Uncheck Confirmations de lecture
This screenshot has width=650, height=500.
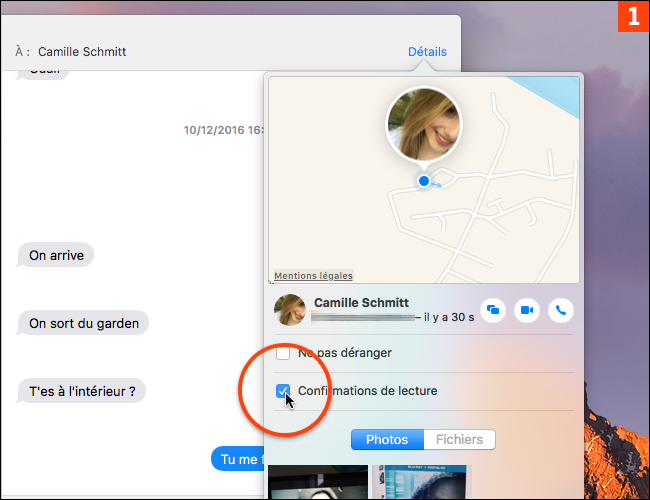click(x=283, y=391)
